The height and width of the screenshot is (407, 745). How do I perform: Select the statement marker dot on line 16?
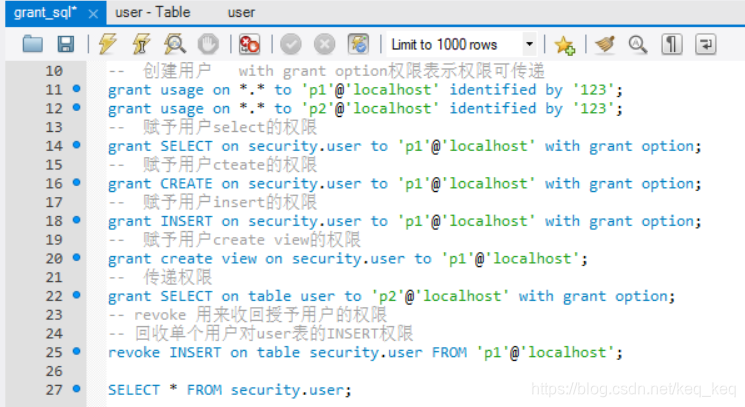tap(76, 182)
